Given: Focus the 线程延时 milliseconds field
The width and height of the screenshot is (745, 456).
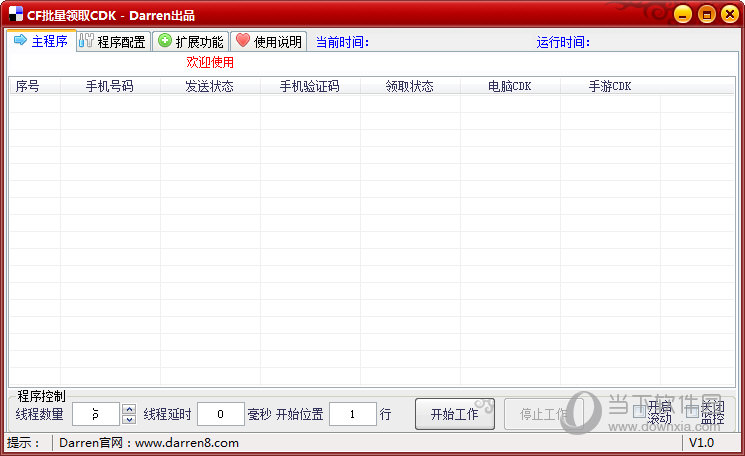Looking at the screenshot, I should pos(221,414).
